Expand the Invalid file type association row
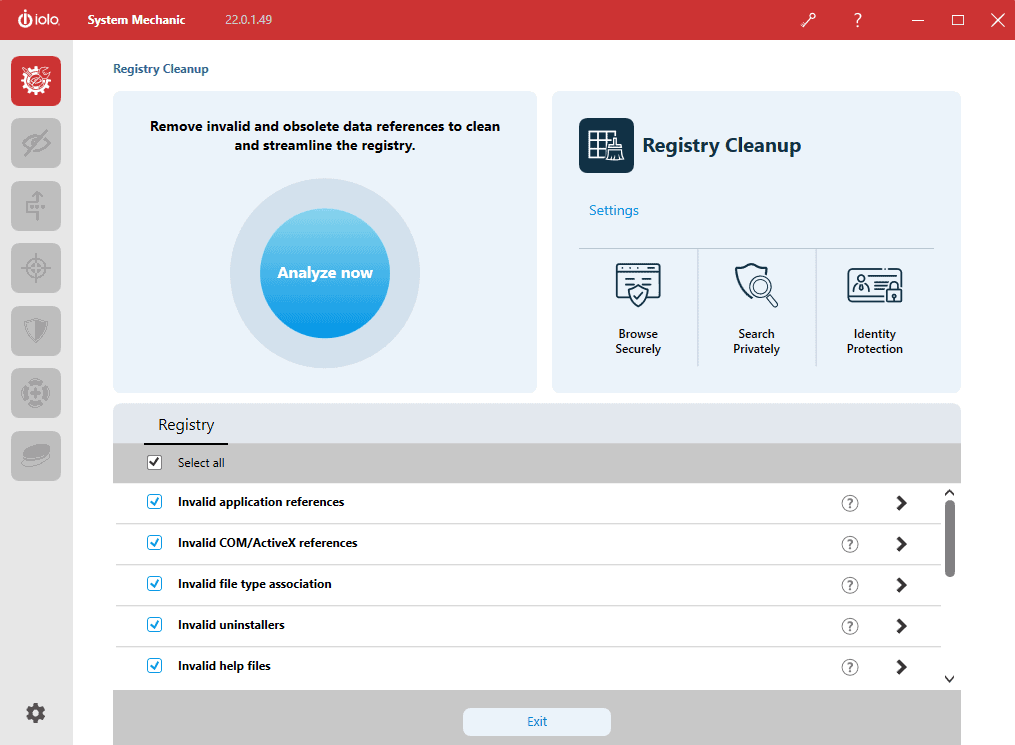The height and width of the screenshot is (745, 1015). [901, 585]
